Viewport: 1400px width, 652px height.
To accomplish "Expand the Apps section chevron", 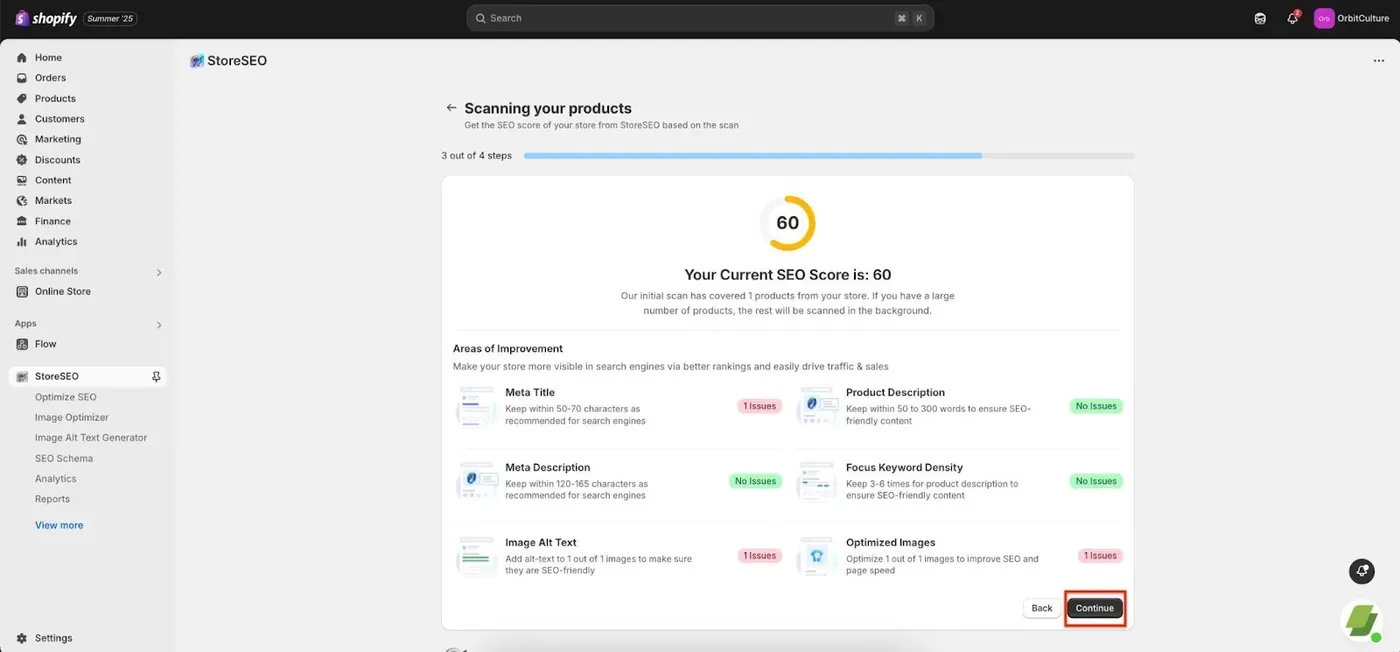I will pos(159,324).
